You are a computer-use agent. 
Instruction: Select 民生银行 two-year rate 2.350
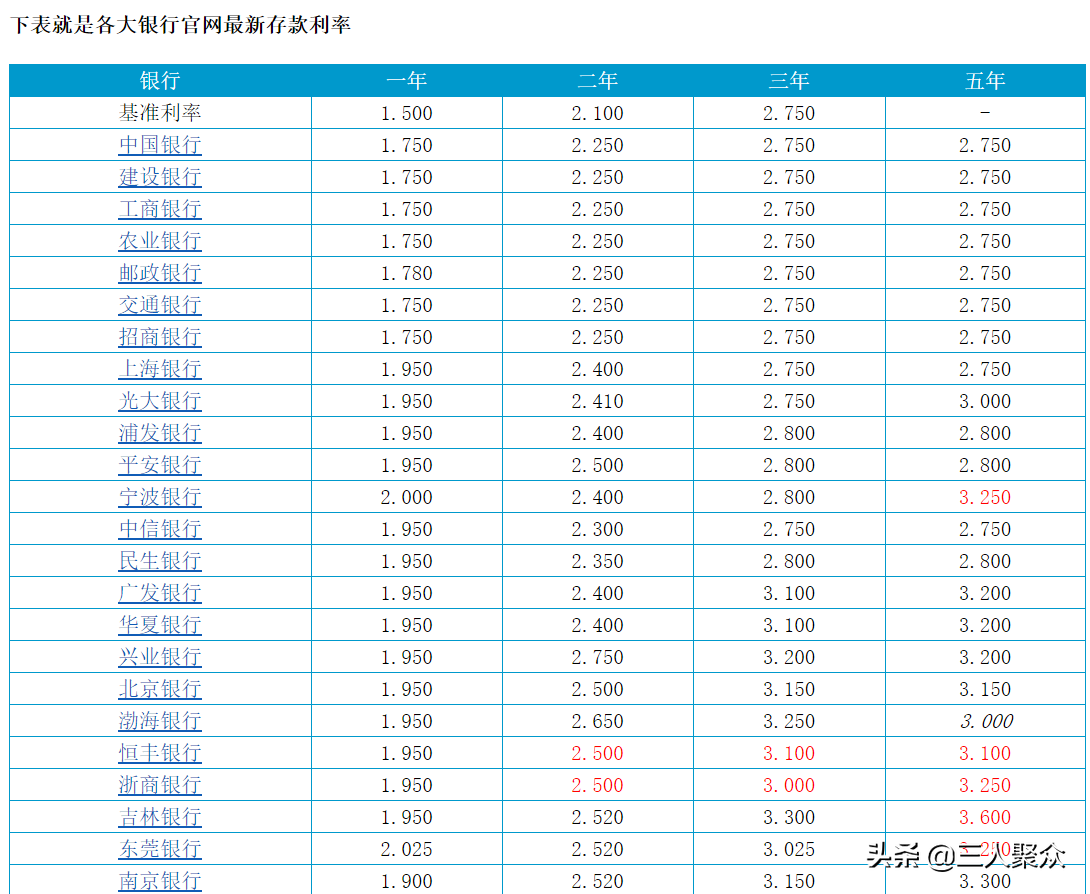(598, 560)
